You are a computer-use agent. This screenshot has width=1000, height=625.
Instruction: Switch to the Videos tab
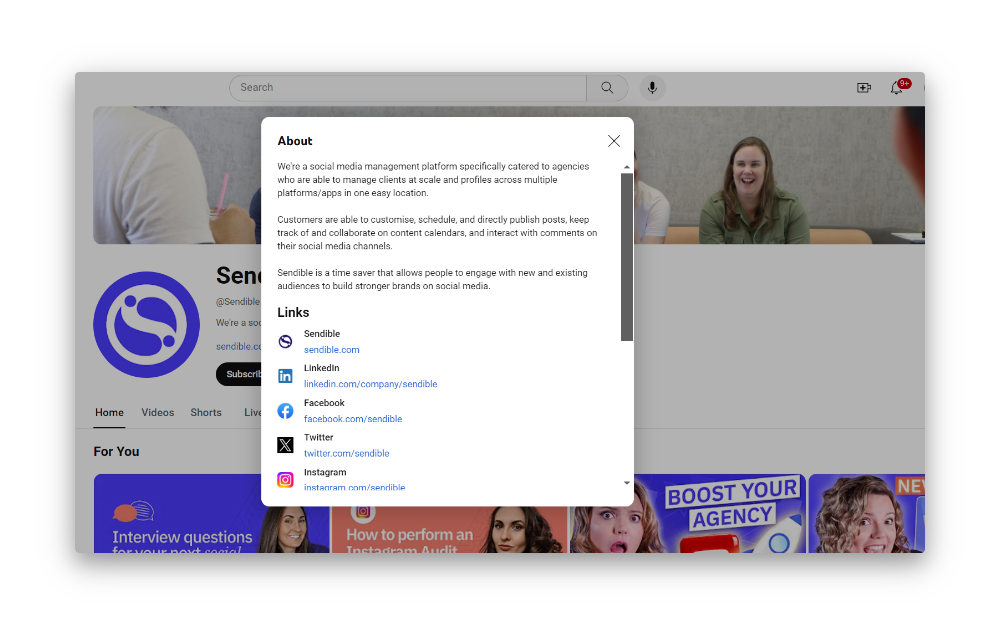coord(158,413)
